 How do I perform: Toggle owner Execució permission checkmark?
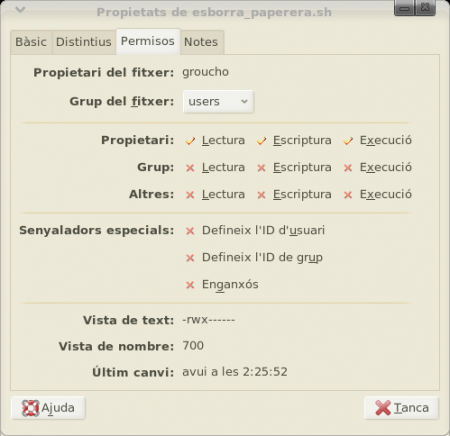[348, 141]
